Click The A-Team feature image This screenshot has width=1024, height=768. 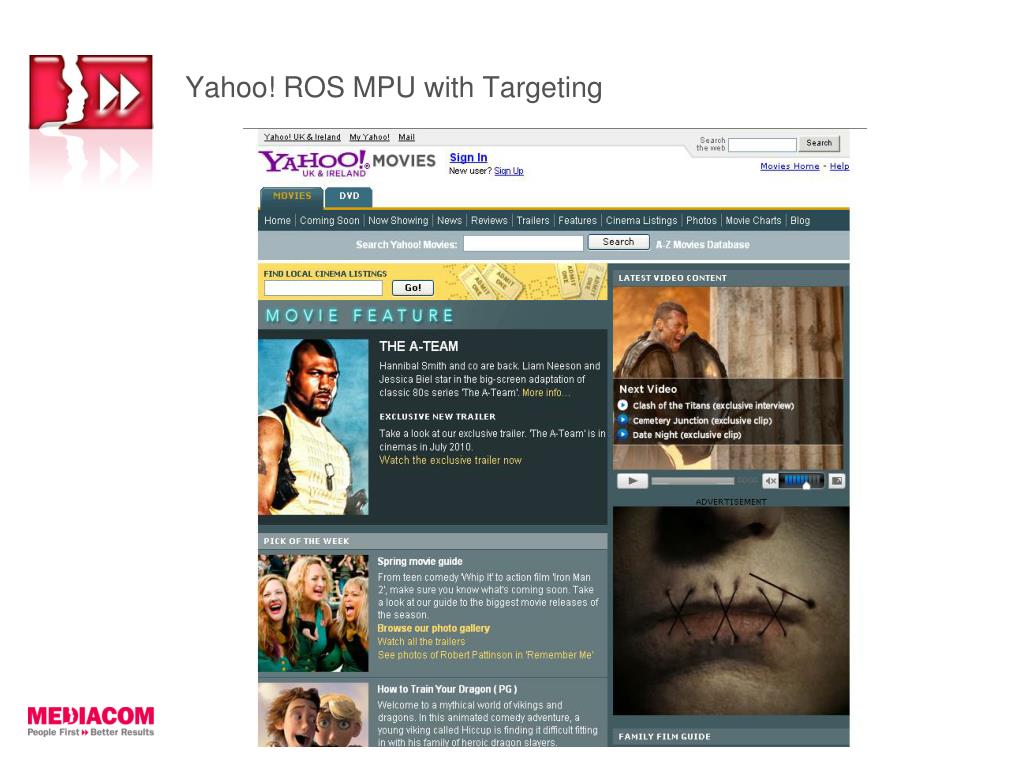point(313,427)
